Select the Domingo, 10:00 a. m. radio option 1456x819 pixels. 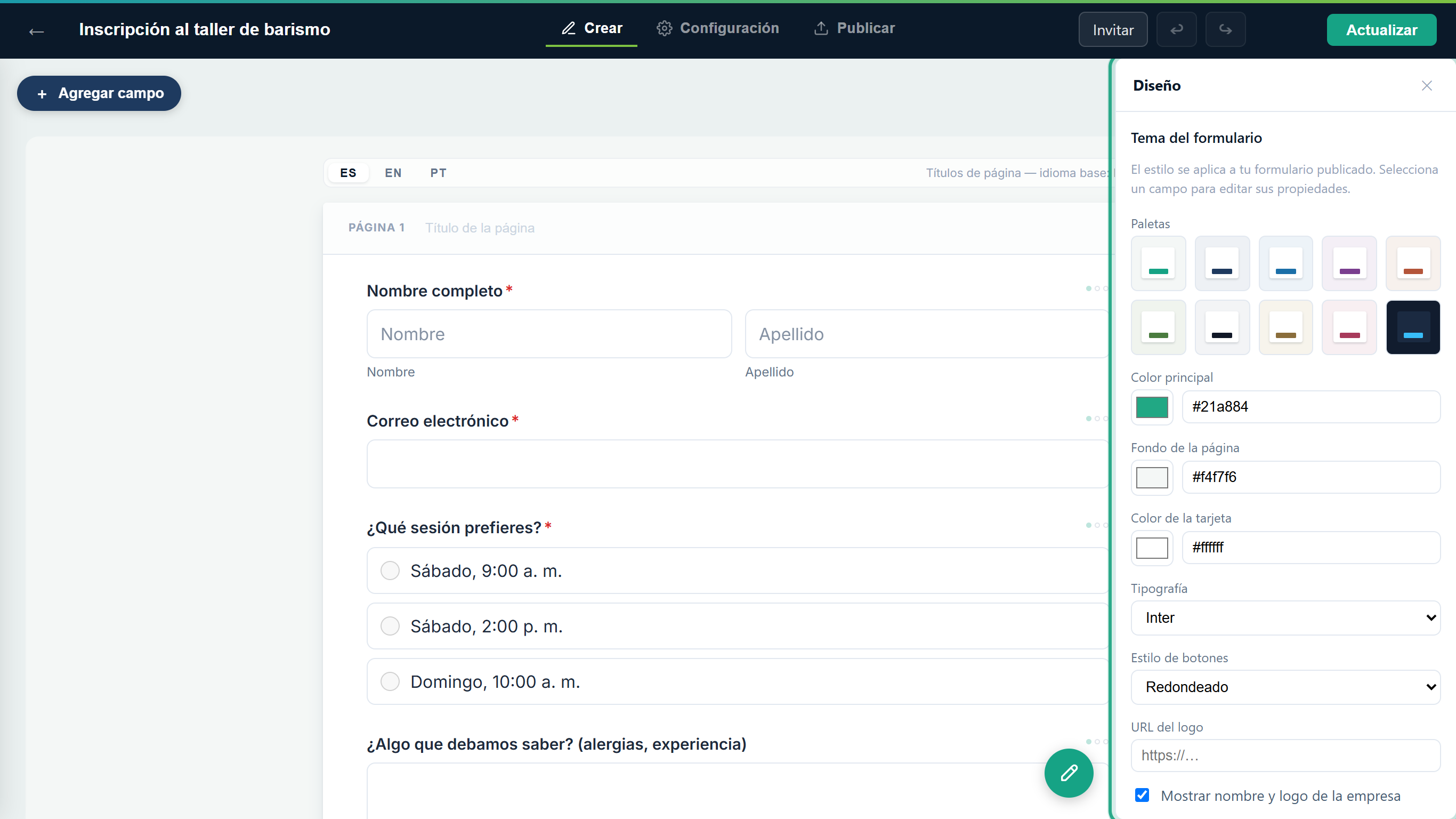[737, 681]
